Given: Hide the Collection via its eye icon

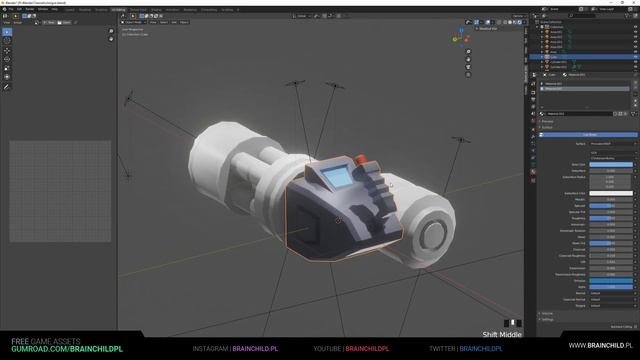Looking at the screenshot, I should [636, 27].
